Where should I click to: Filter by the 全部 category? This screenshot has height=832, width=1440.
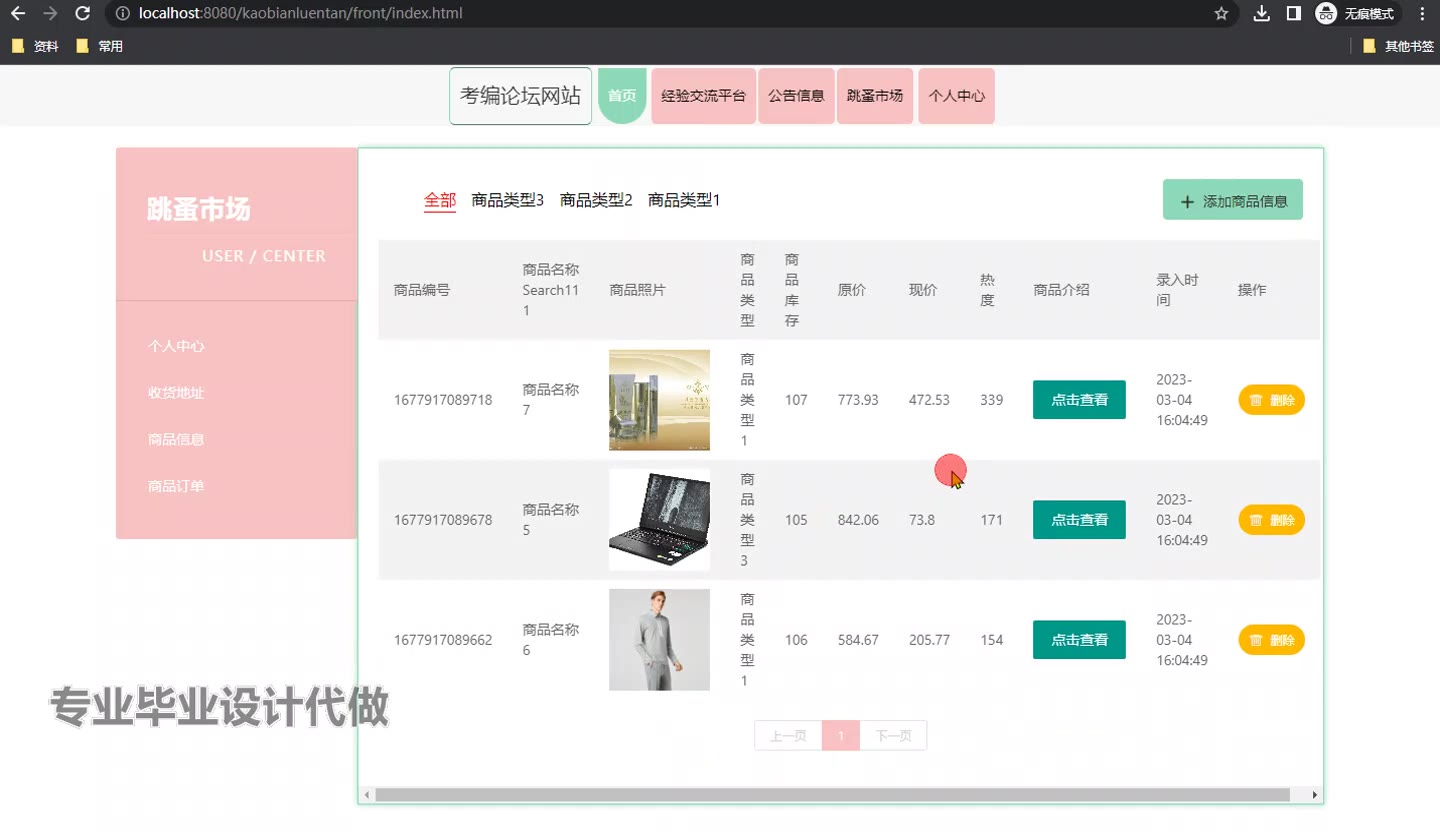point(440,200)
